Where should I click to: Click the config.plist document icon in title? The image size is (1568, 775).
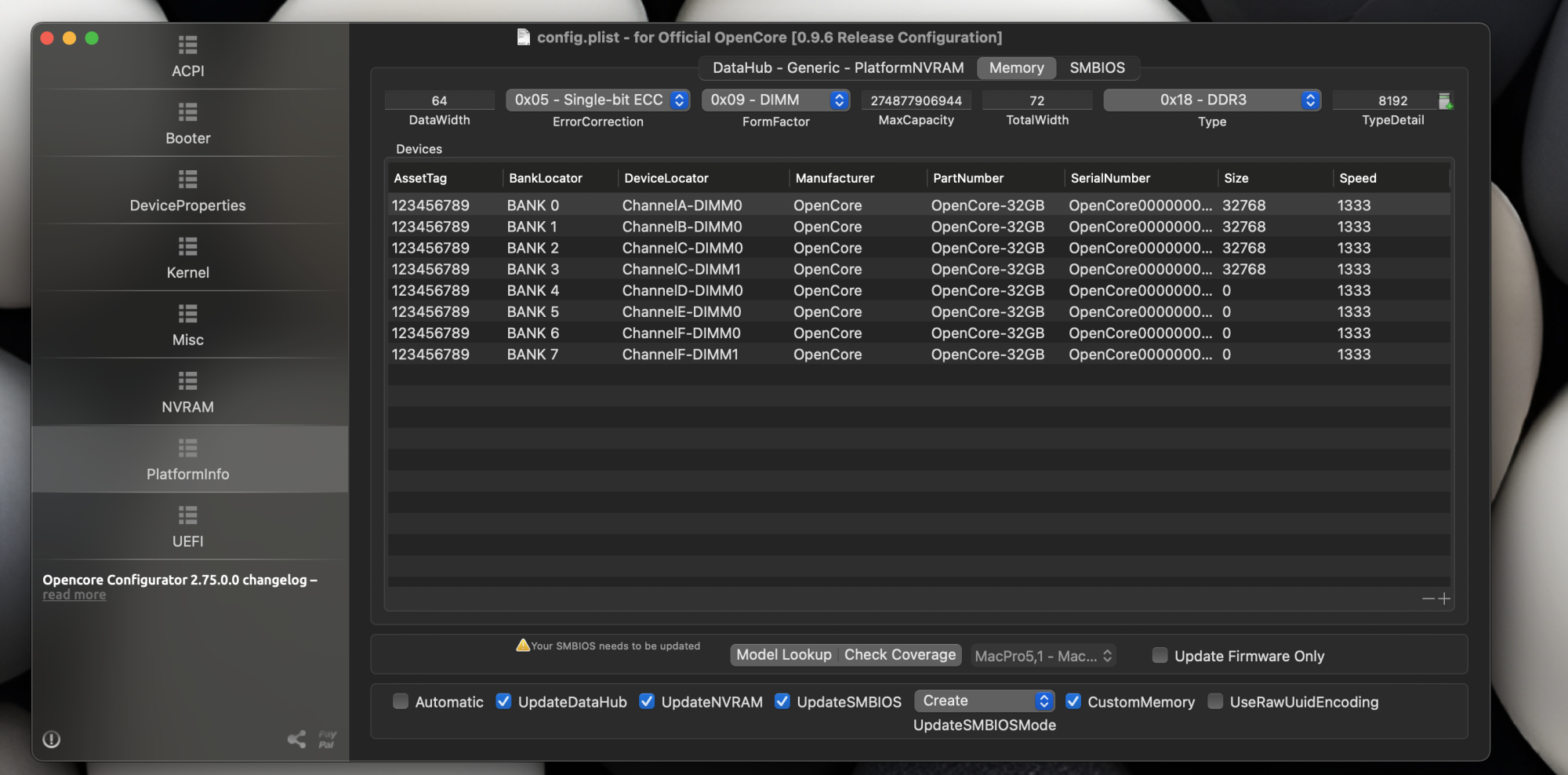(524, 37)
